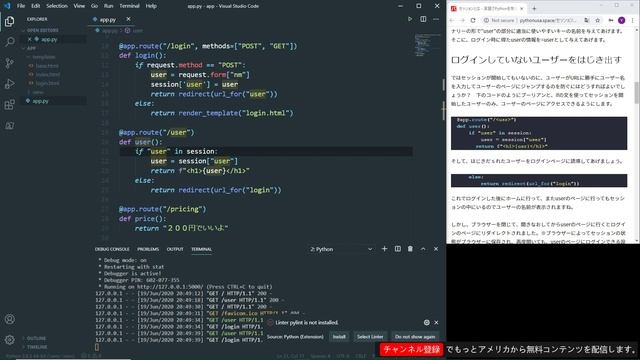The width and height of the screenshot is (640, 360).
Task: Open the Search view in activity bar
Action: pos(9,42)
